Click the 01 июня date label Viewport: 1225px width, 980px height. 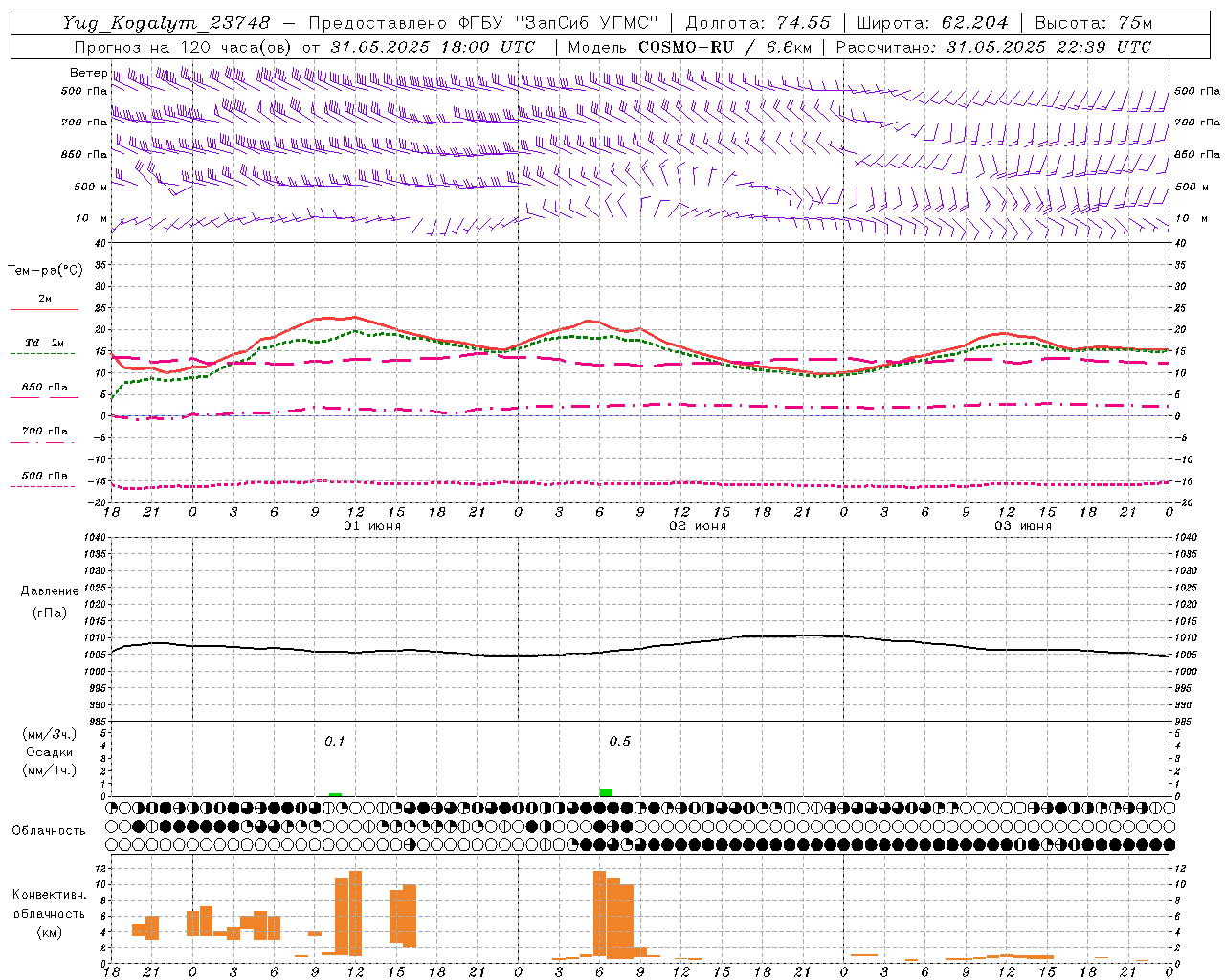coord(372,526)
